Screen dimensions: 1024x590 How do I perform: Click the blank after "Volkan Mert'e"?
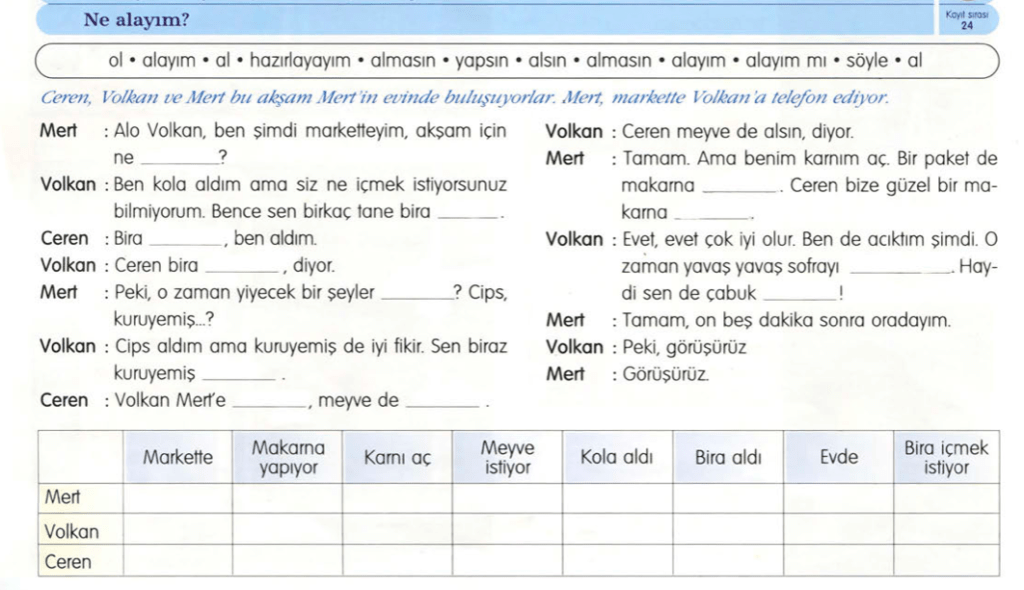point(269,403)
